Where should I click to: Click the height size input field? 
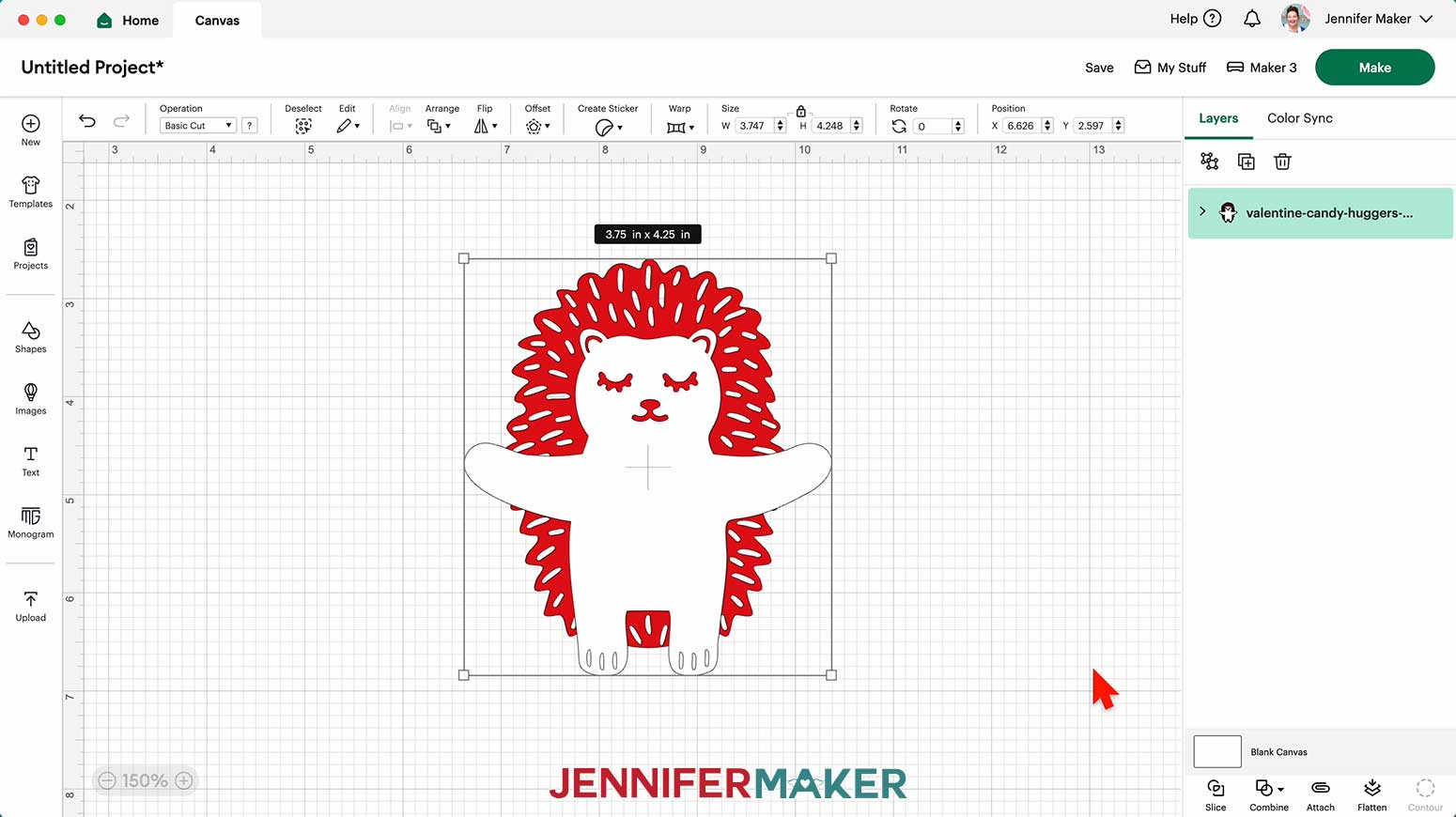[831, 126]
